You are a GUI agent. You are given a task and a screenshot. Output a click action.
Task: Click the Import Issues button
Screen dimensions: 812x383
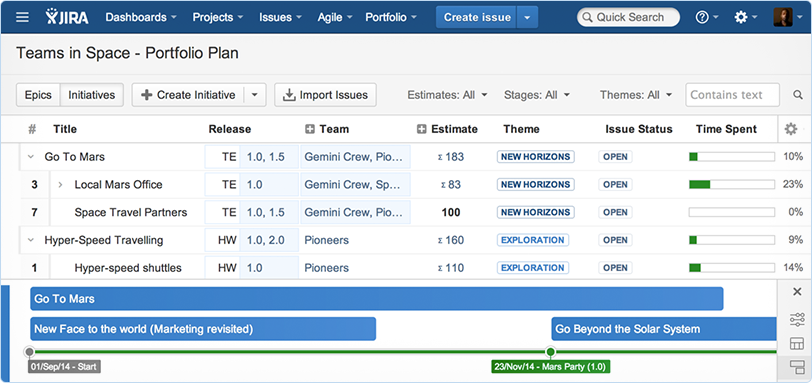325,95
